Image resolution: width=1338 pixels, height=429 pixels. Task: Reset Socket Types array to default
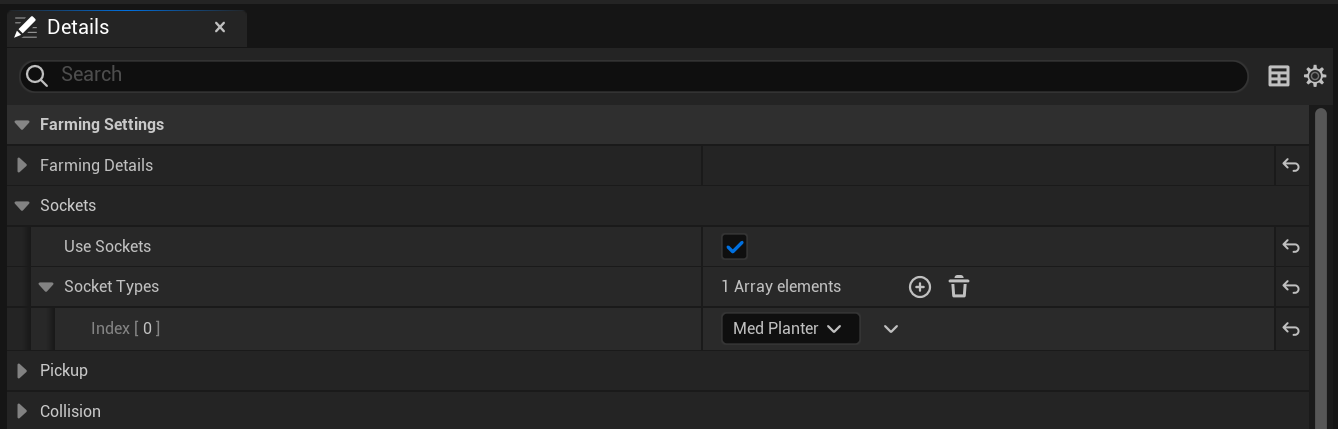[1291, 288]
